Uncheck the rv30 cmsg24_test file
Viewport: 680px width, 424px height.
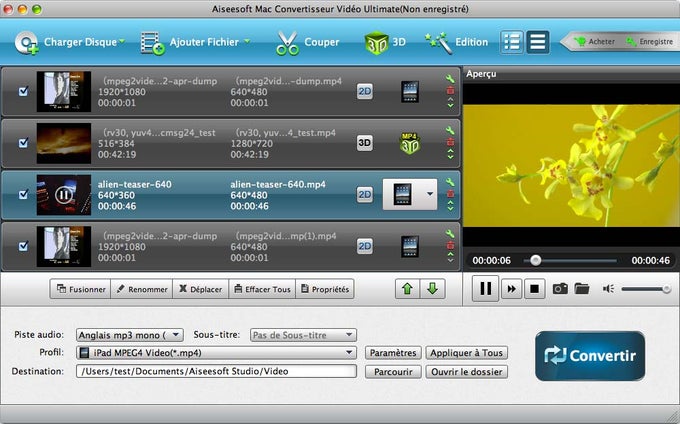coord(23,143)
